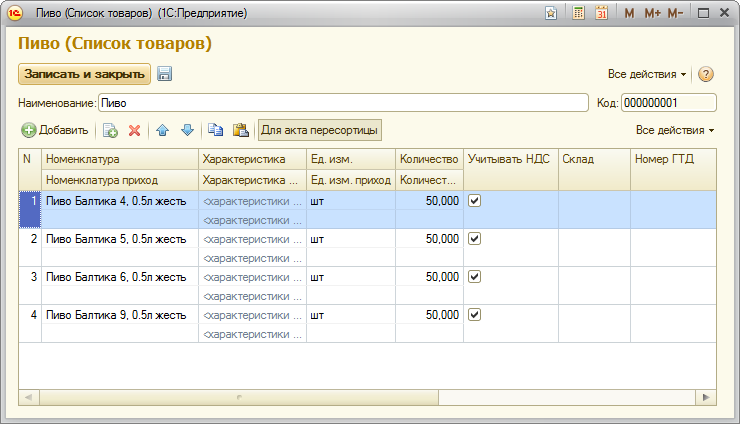The width and height of the screenshot is (740, 424).
Task: Click the 1C application logo icon
Action: click(15, 13)
